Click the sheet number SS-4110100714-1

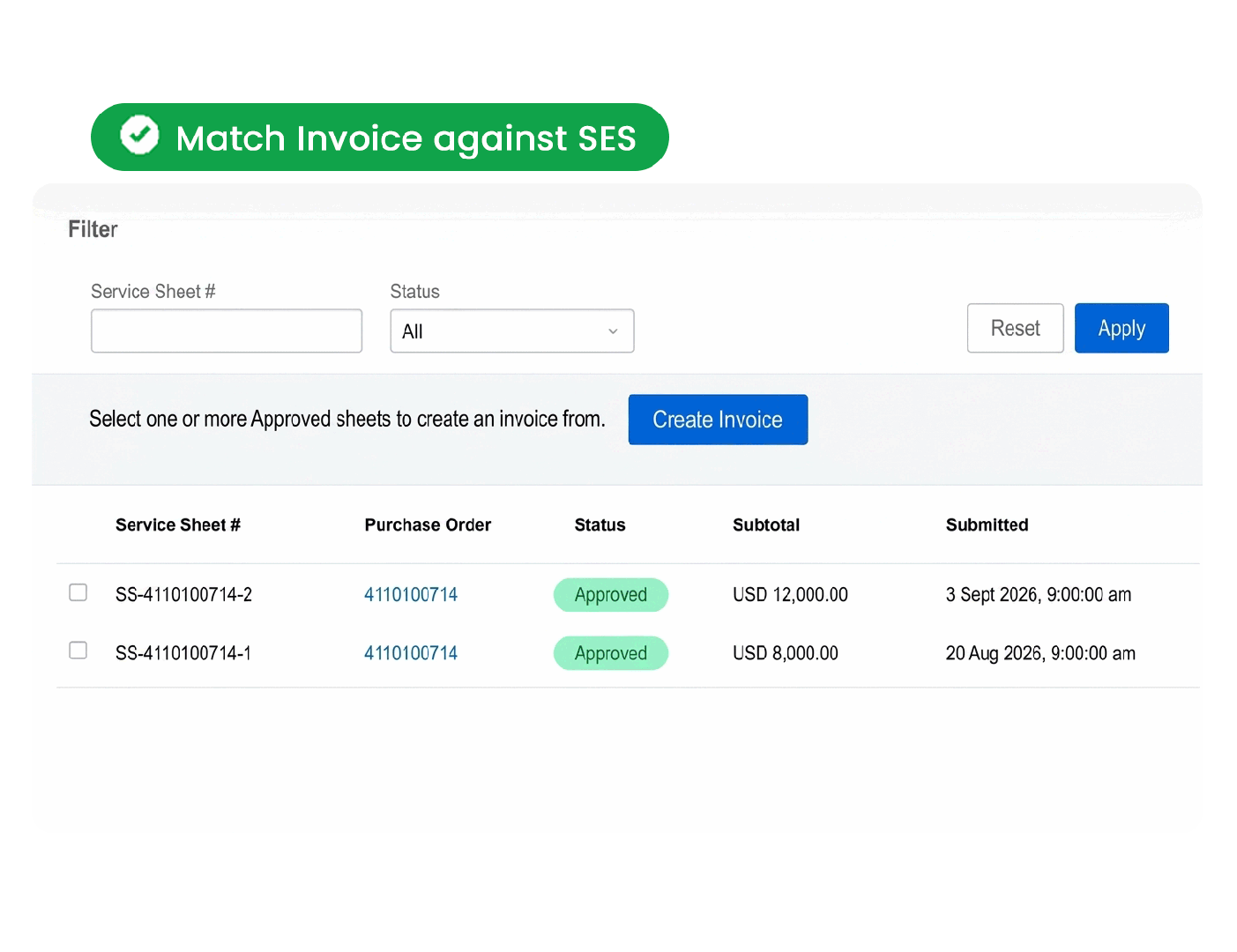[x=183, y=653]
